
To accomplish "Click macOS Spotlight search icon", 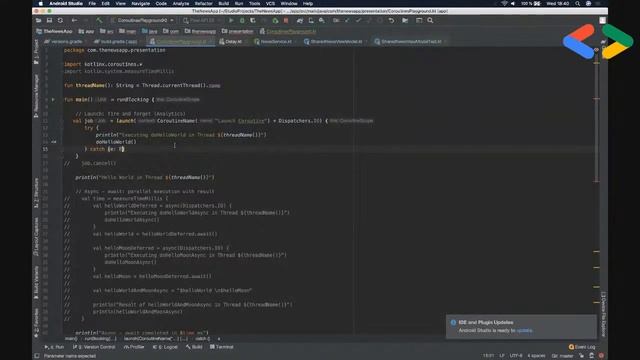I will click(578, 3).
